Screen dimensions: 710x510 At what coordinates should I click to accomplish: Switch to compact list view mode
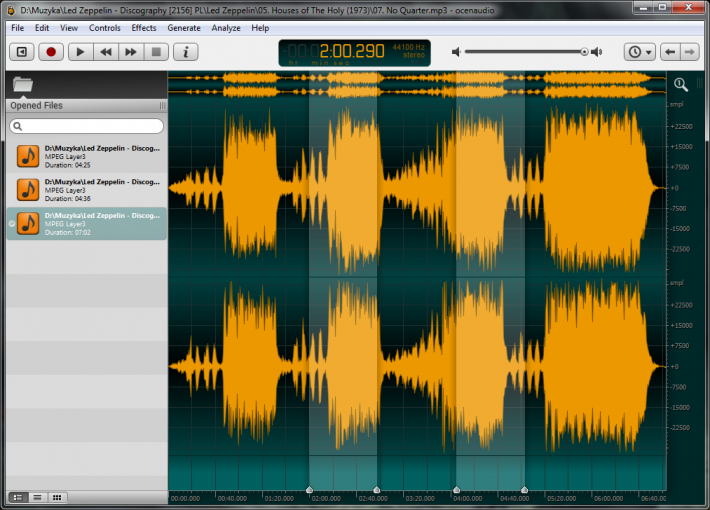[x=38, y=497]
